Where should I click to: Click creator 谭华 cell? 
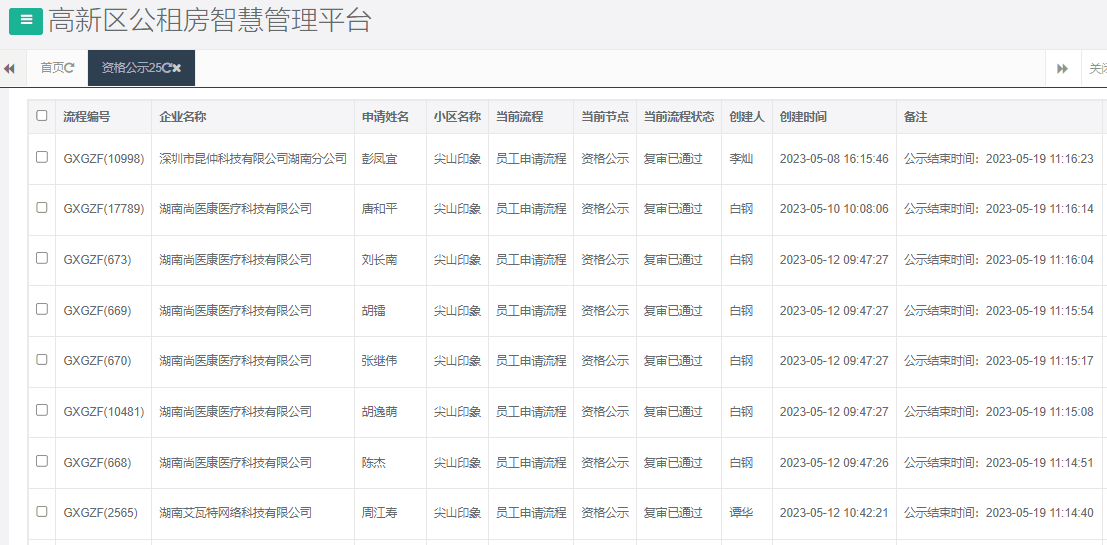coord(741,513)
